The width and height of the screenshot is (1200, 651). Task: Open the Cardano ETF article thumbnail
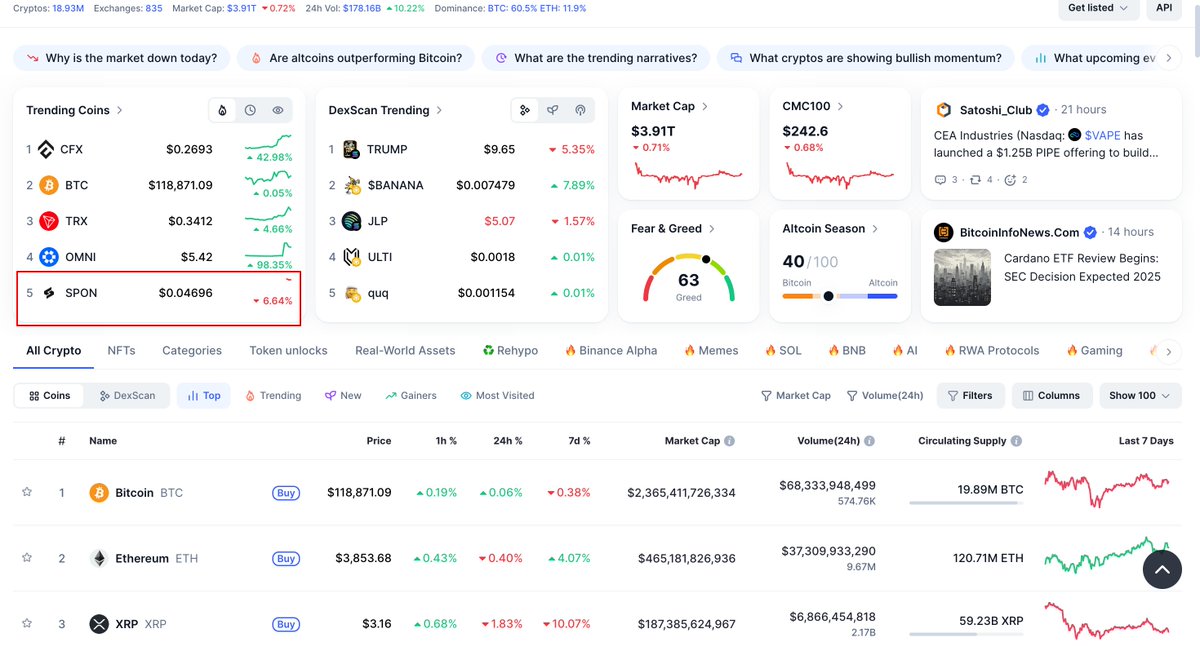[x=962, y=277]
